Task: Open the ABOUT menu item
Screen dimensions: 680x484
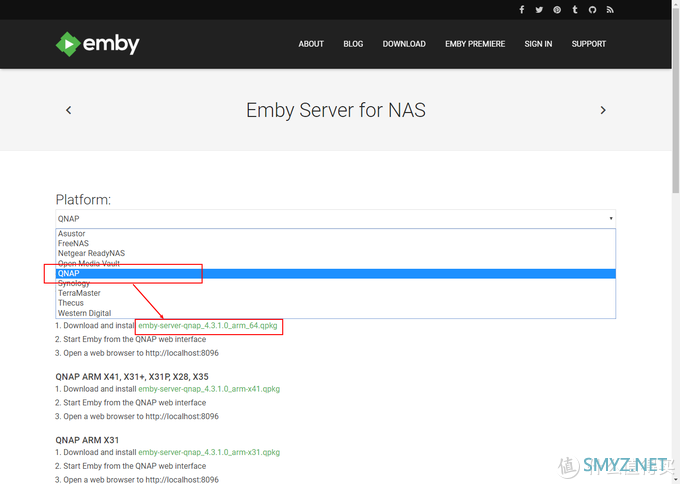Action: (311, 44)
